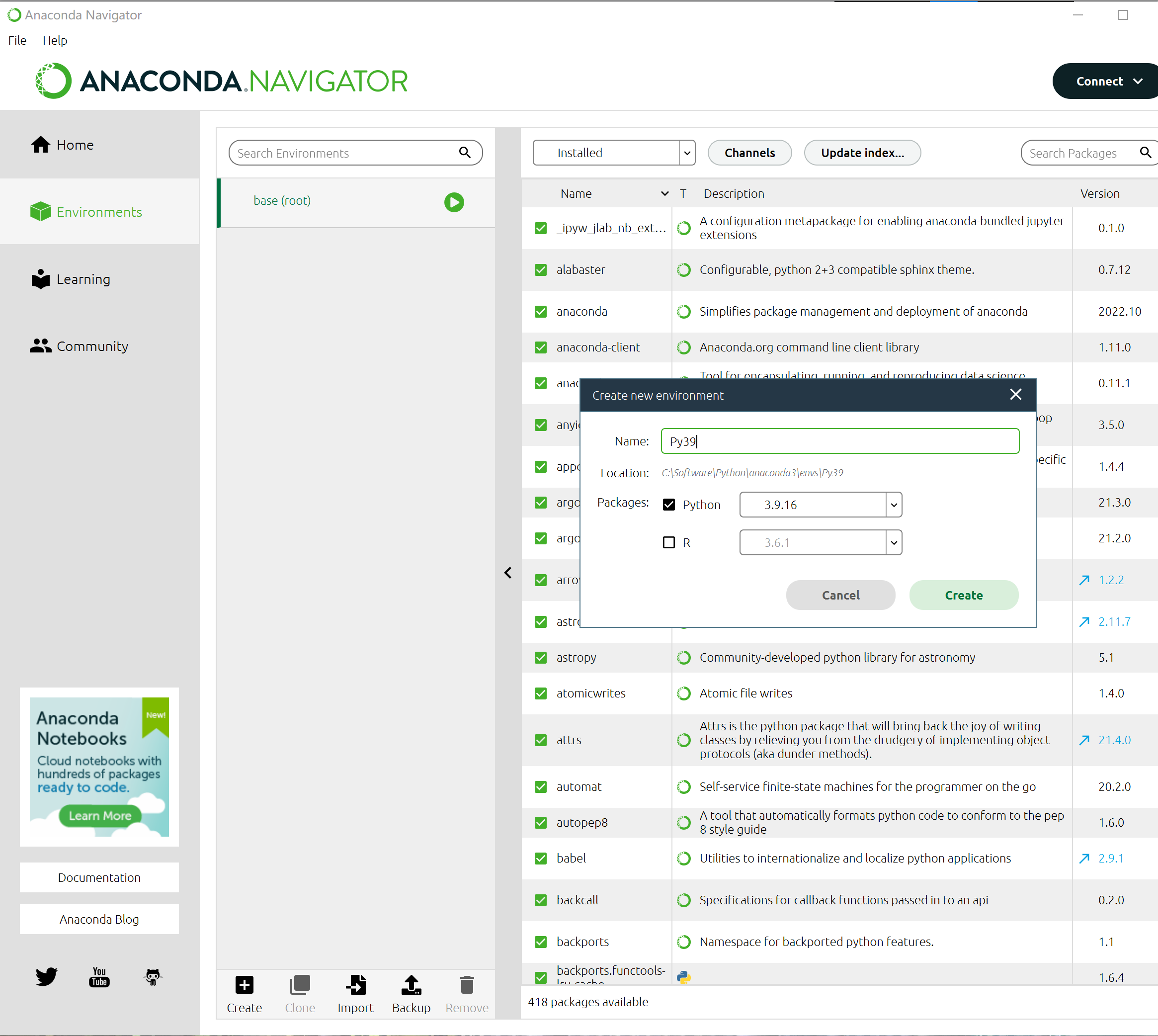Click the upgrade arrow for attrs 21.4.0
1158x1036 pixels.
click(x=1084, y=740)
